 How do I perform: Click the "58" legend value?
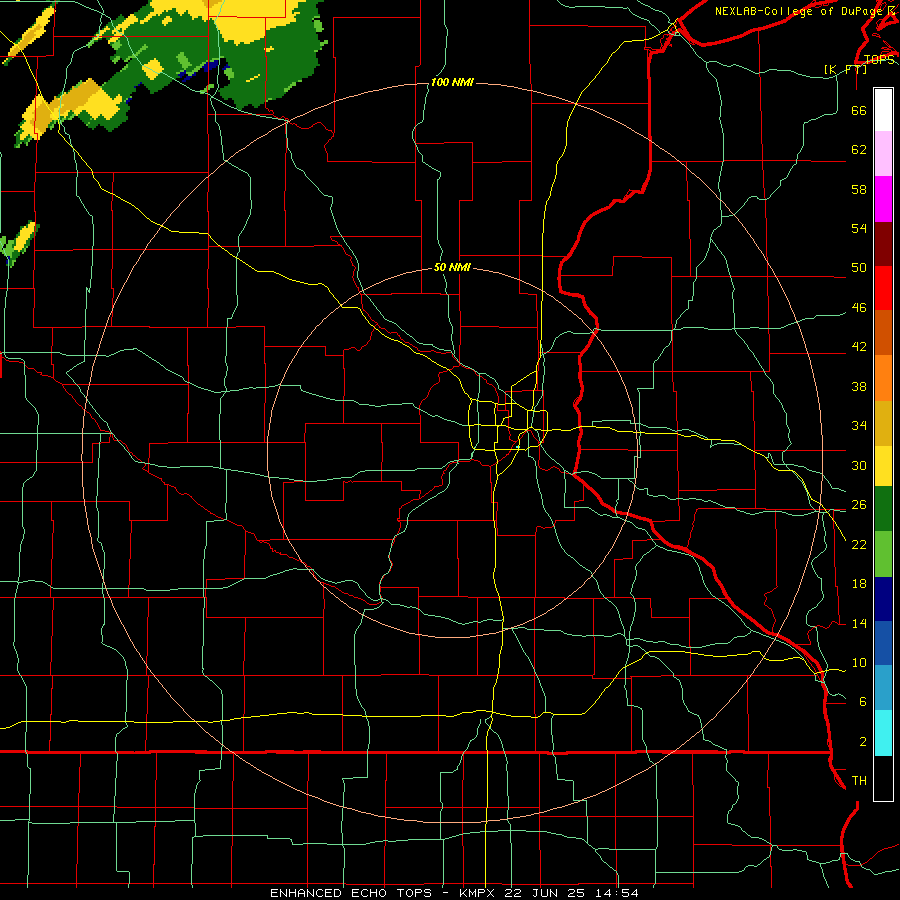click(x=859, y=189)
